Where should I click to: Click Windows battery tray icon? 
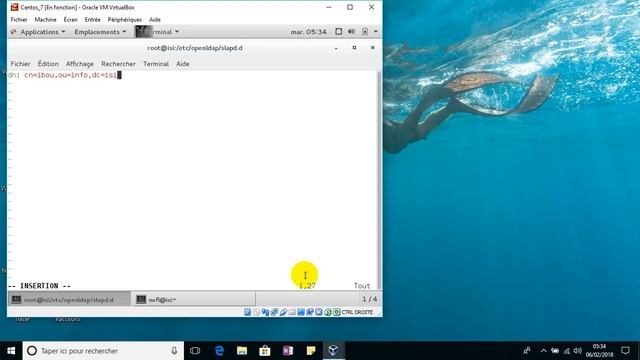click(555, 351)
